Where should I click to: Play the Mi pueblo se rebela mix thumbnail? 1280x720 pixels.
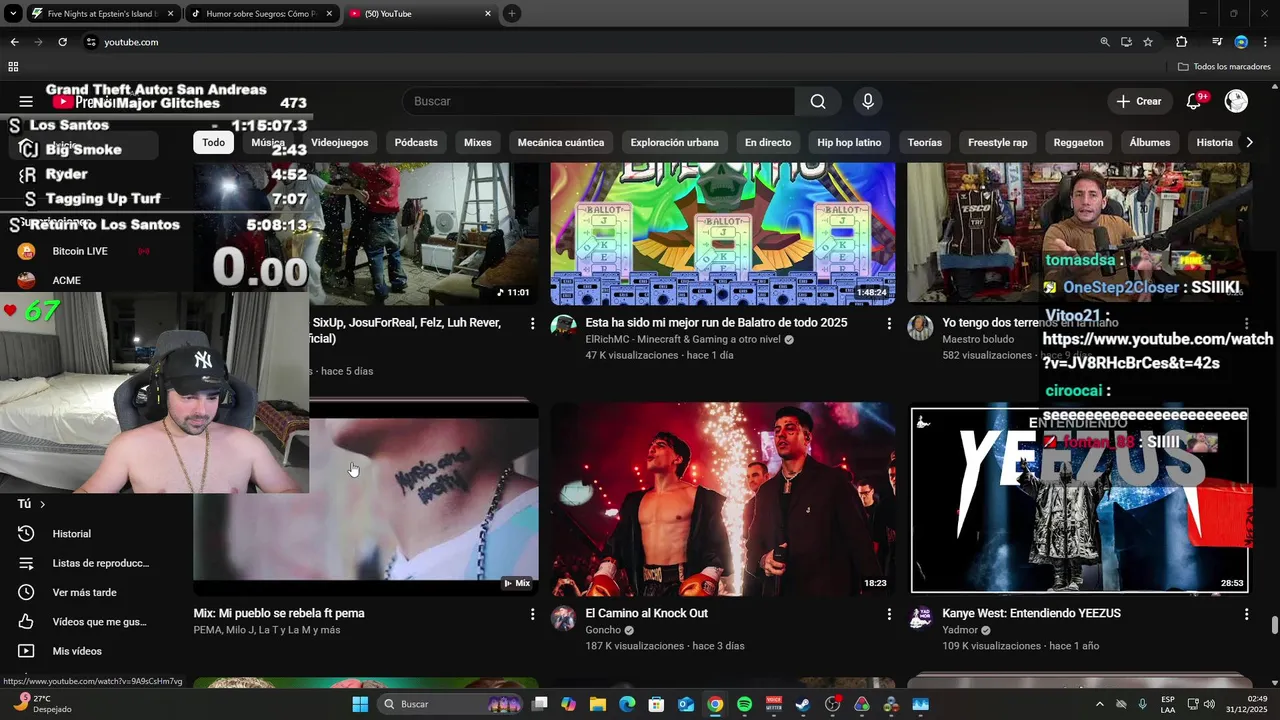click(366, 499)
